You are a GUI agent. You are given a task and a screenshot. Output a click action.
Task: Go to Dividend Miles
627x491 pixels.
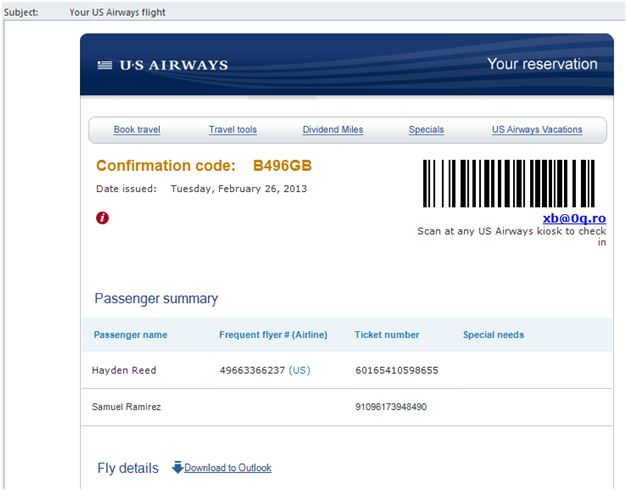pyautogui.click(x=333, y=130)
